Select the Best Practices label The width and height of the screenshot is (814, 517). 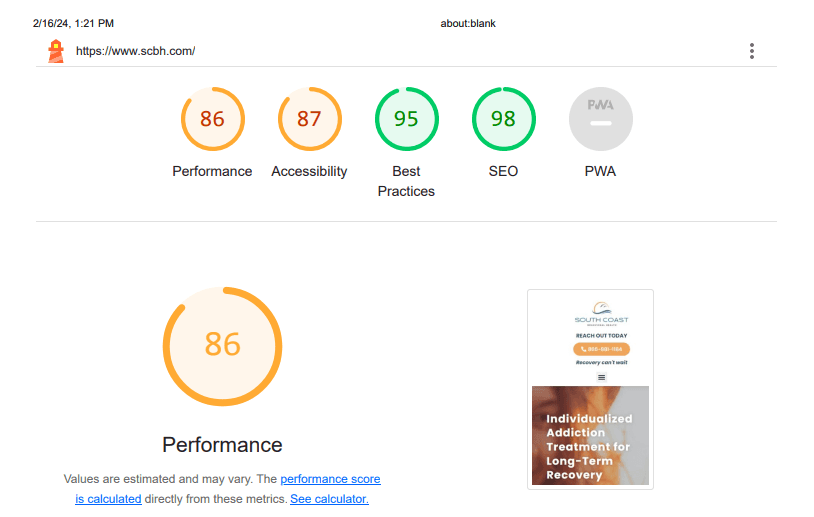[406, 181]
